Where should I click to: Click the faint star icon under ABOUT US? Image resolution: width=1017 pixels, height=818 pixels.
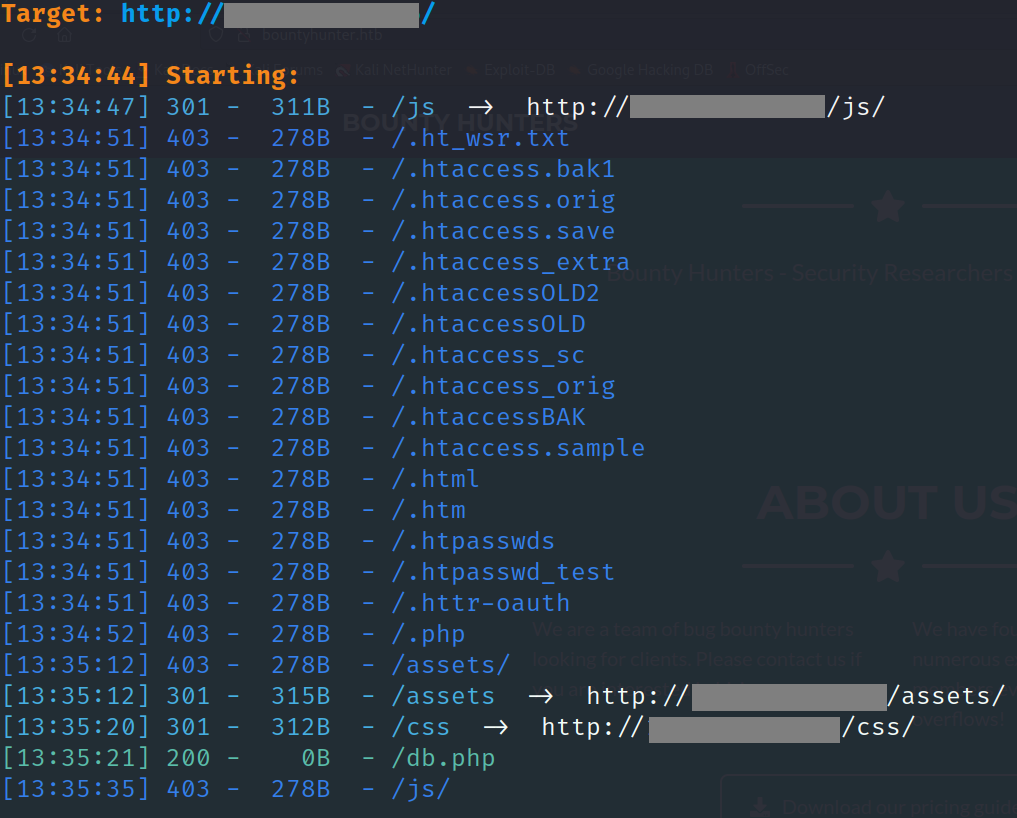click(887, 567)
